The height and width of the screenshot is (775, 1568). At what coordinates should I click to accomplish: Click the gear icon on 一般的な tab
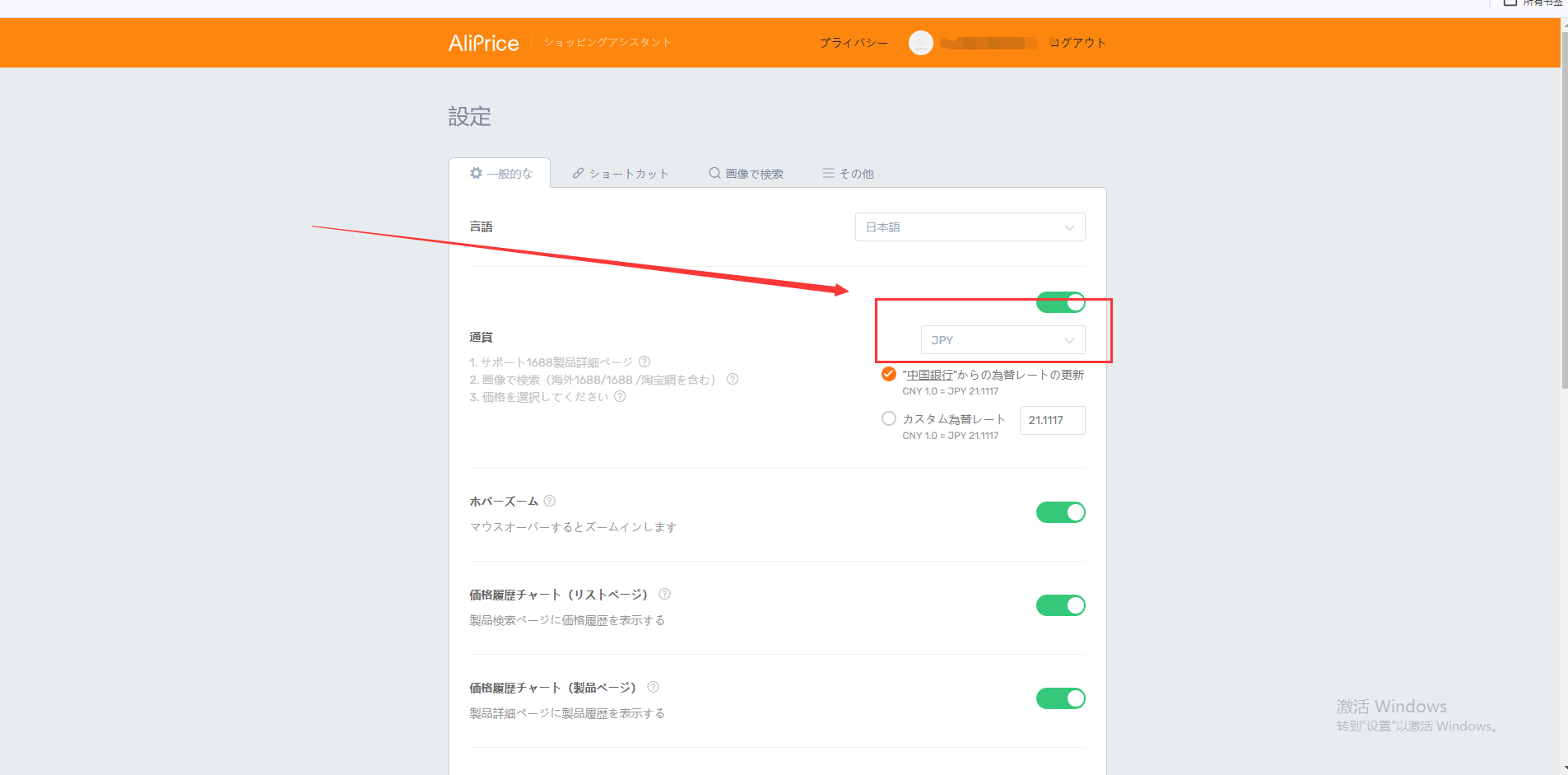(476, 173)
